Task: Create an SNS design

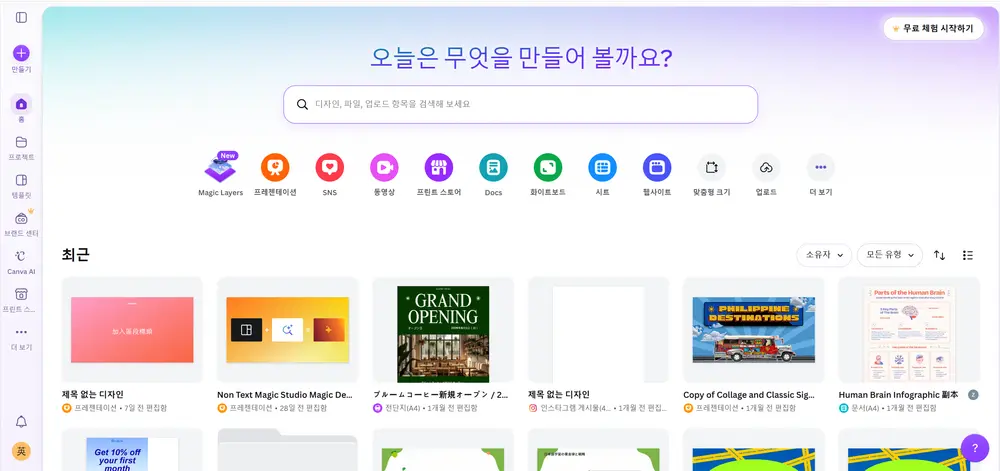Action: 330,168
